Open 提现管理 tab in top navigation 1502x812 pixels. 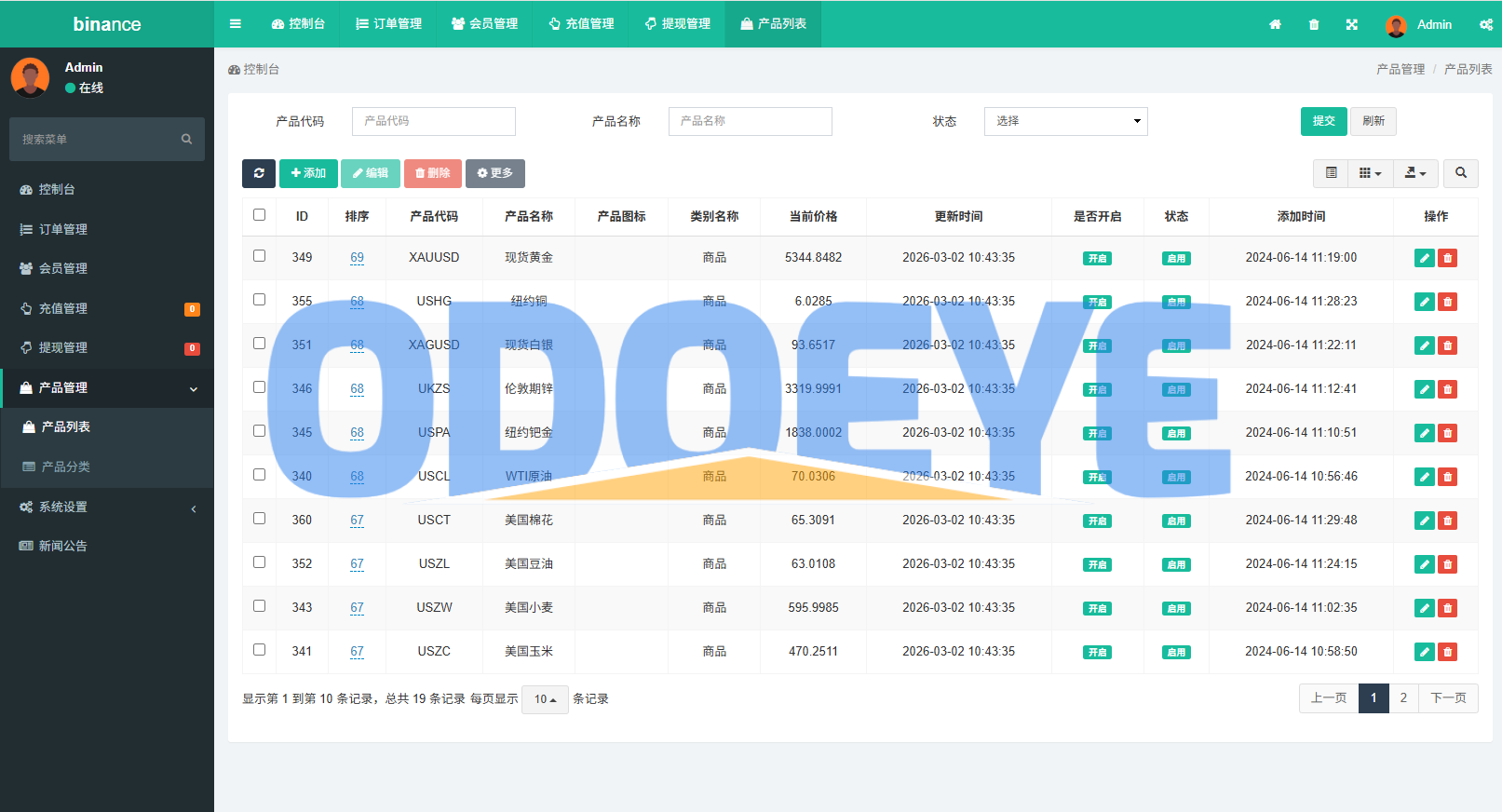677,24
